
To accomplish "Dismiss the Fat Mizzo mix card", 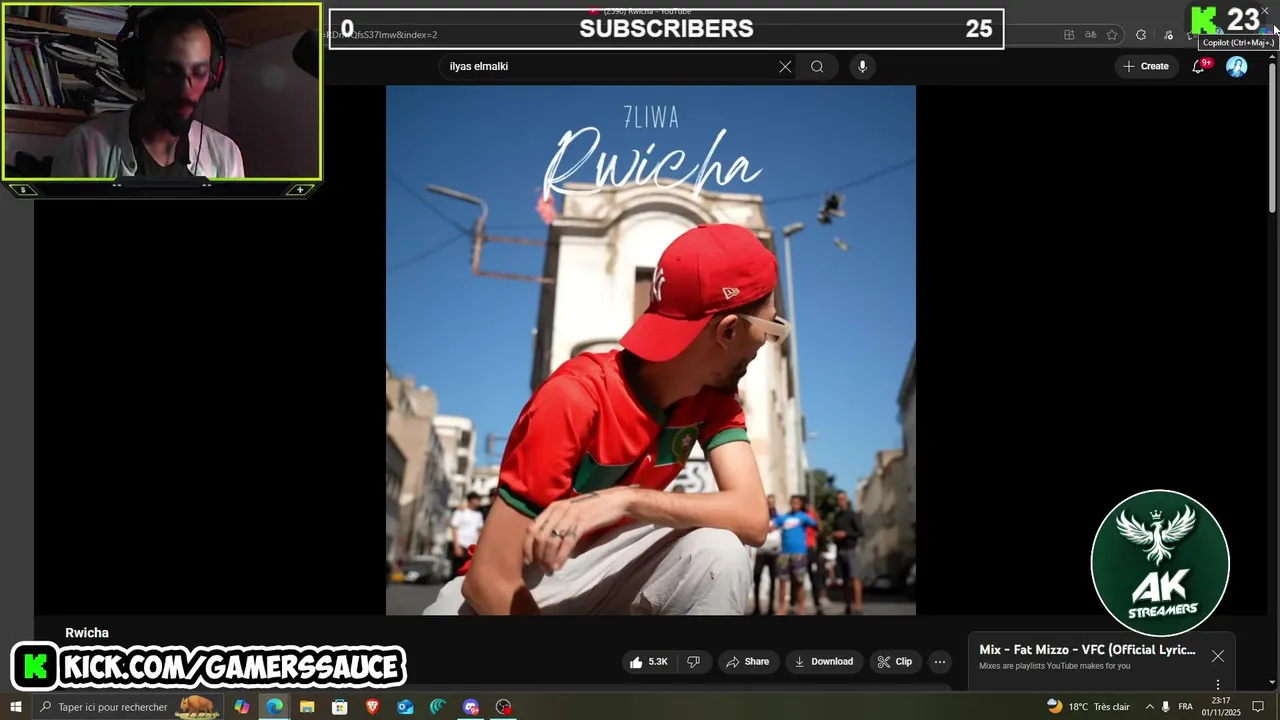I will tap(1217, 656).
